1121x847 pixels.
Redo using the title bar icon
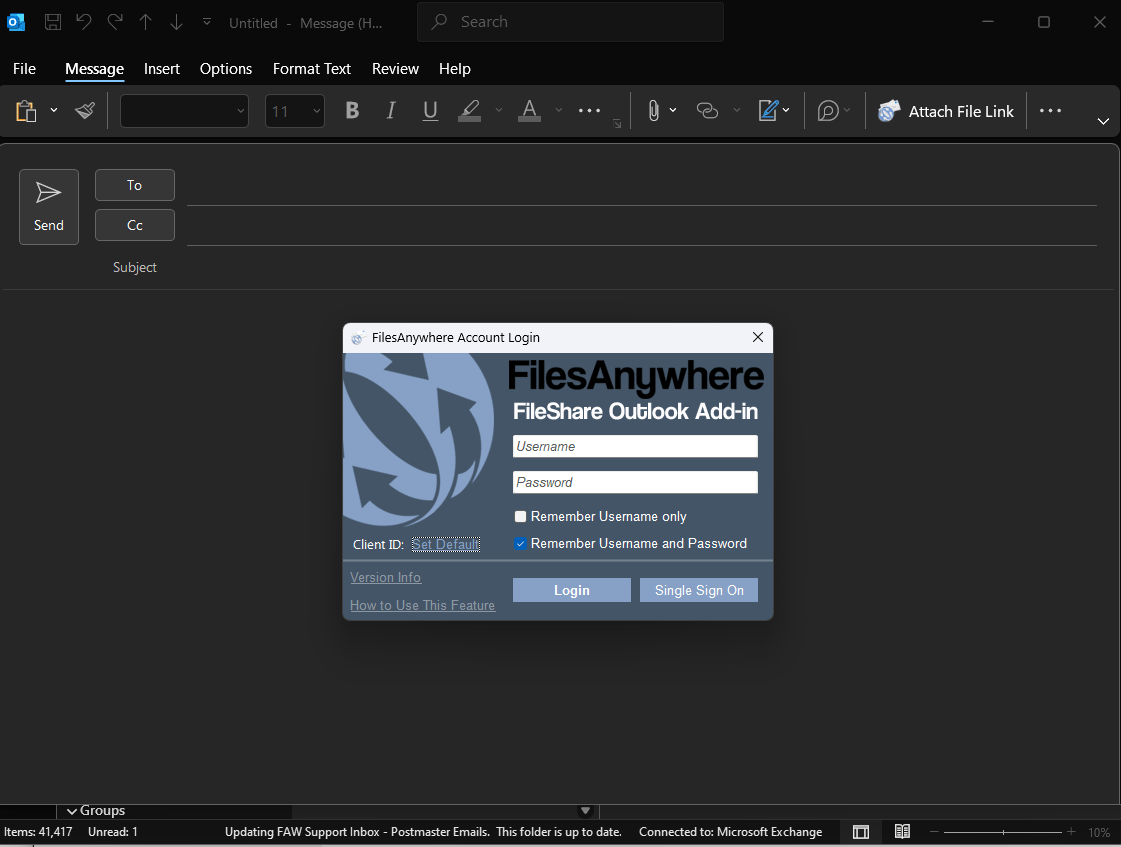click(115, 22)
